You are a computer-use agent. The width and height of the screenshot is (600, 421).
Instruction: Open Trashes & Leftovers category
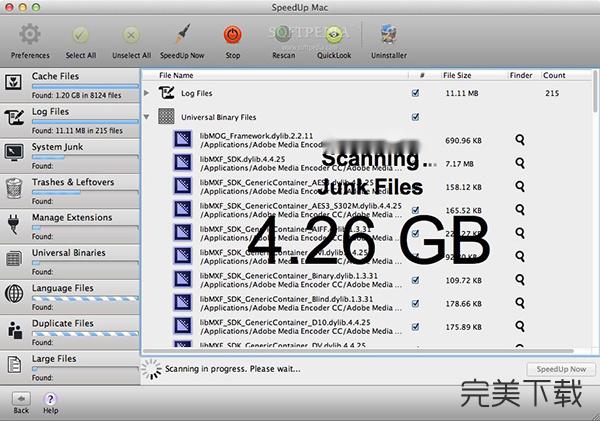[70, 191]
